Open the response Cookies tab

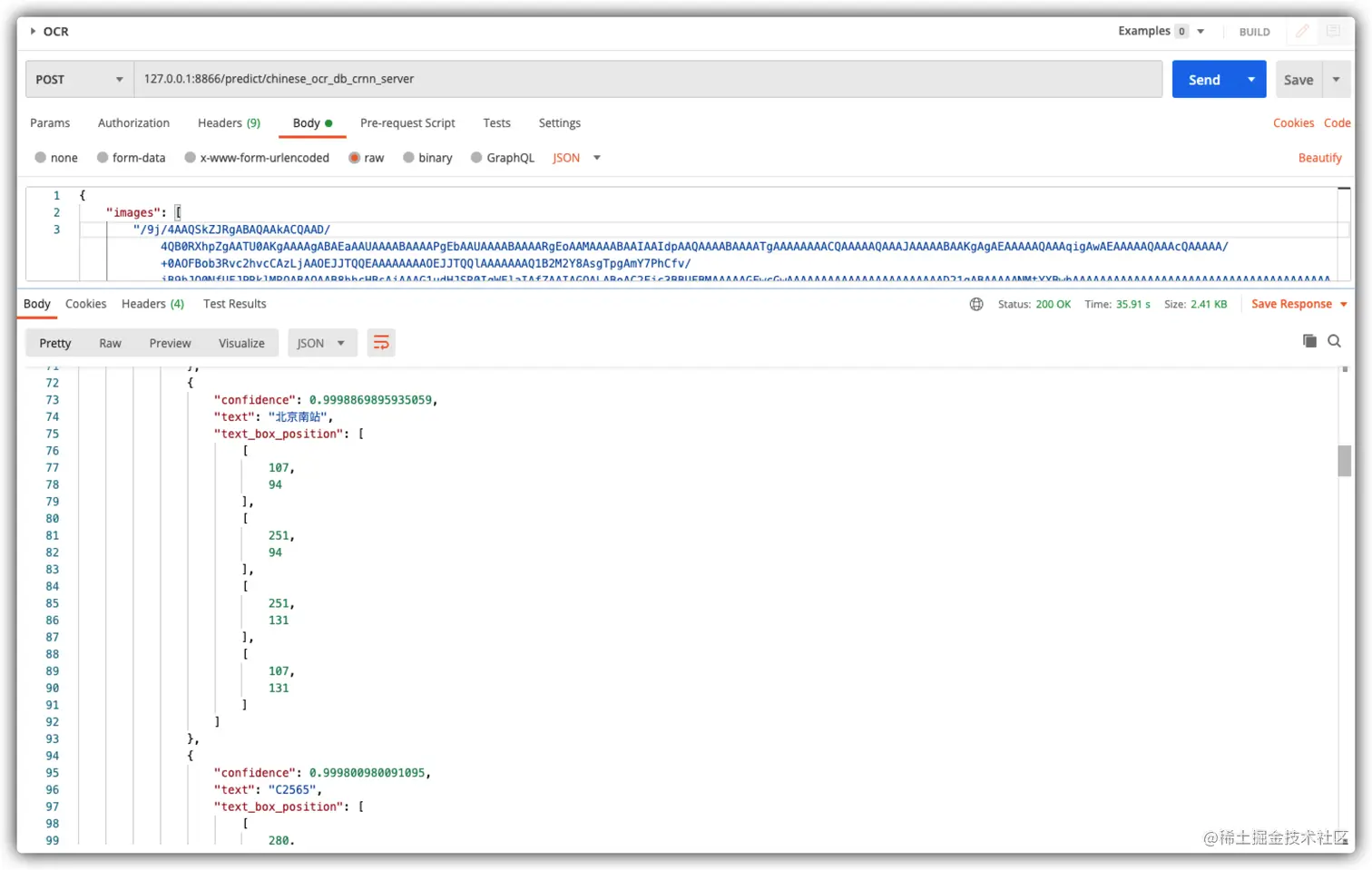click(85, 303)
